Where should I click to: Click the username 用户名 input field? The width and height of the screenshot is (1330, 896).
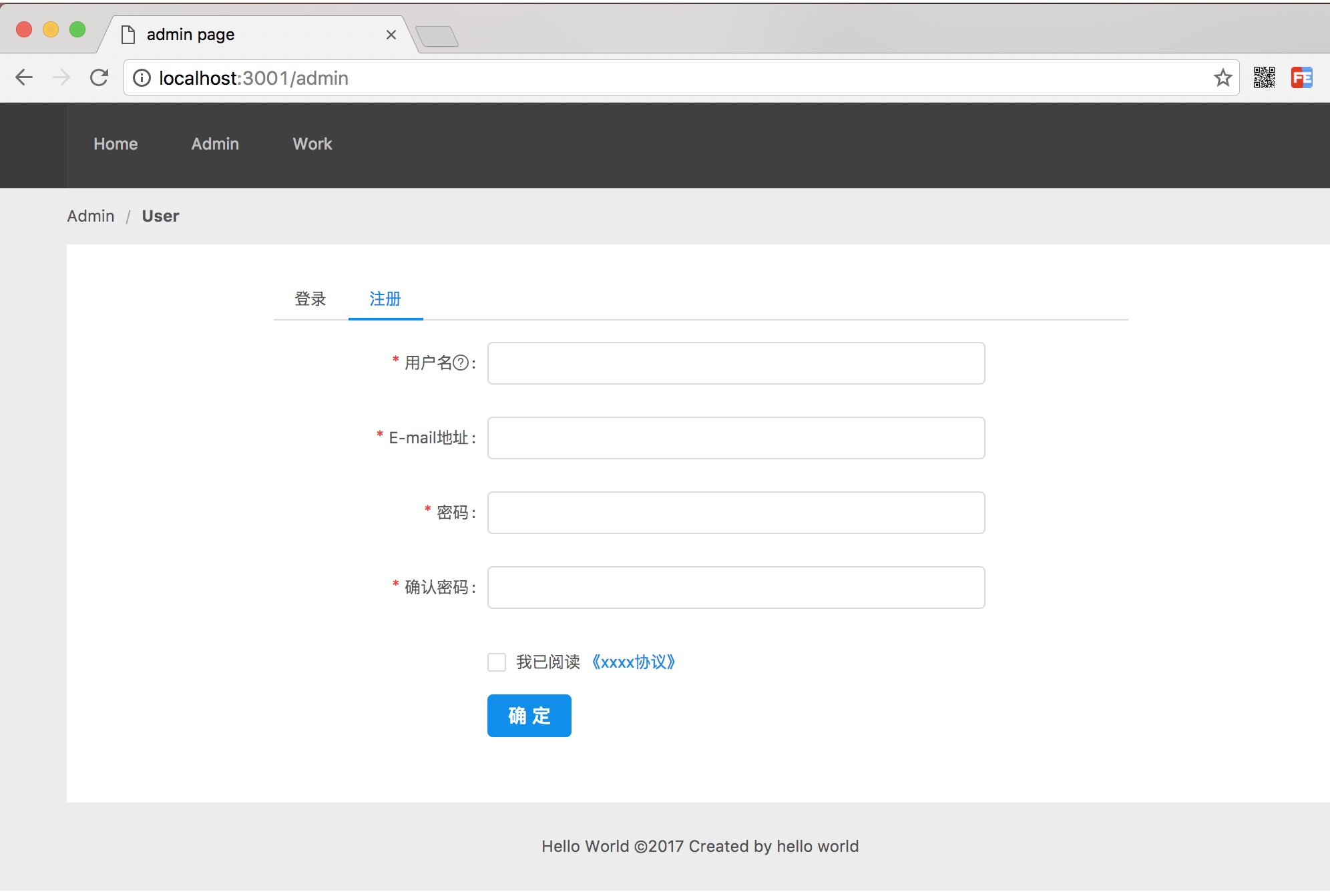(736, 362)
